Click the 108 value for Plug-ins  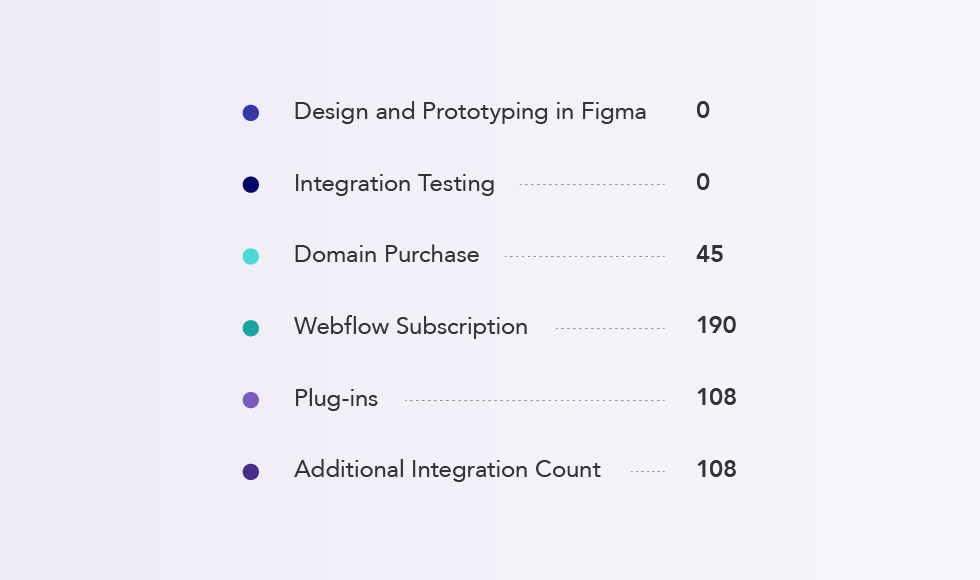(716, 398)
